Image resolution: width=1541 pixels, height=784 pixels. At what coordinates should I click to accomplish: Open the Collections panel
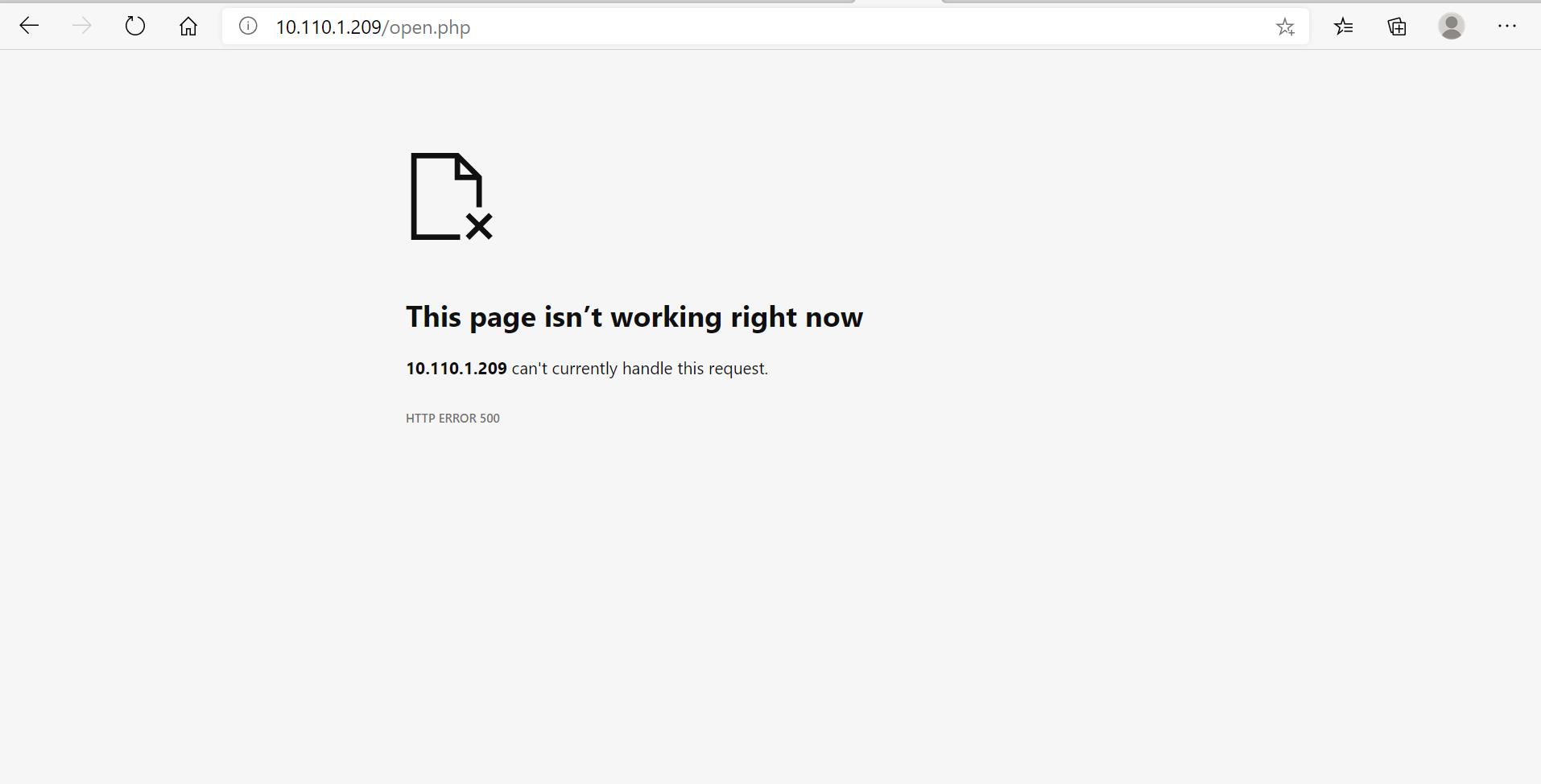pos(1397,27)
